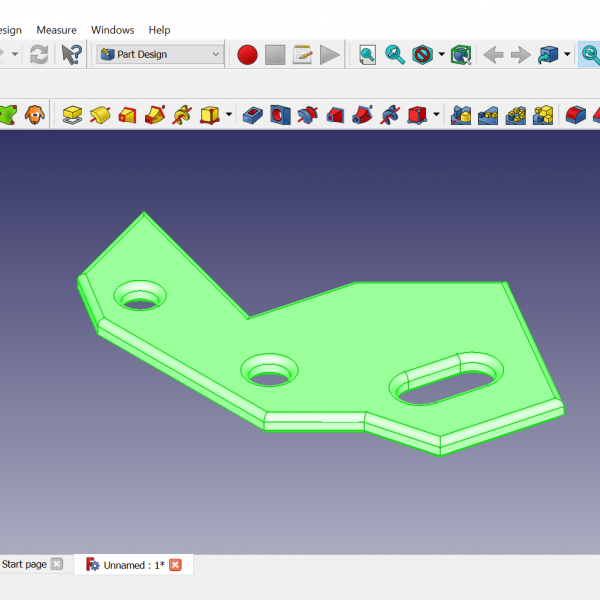Start recording a macro with red circle
The width and height of the screenshot is (600, 600).
point(247,54)
